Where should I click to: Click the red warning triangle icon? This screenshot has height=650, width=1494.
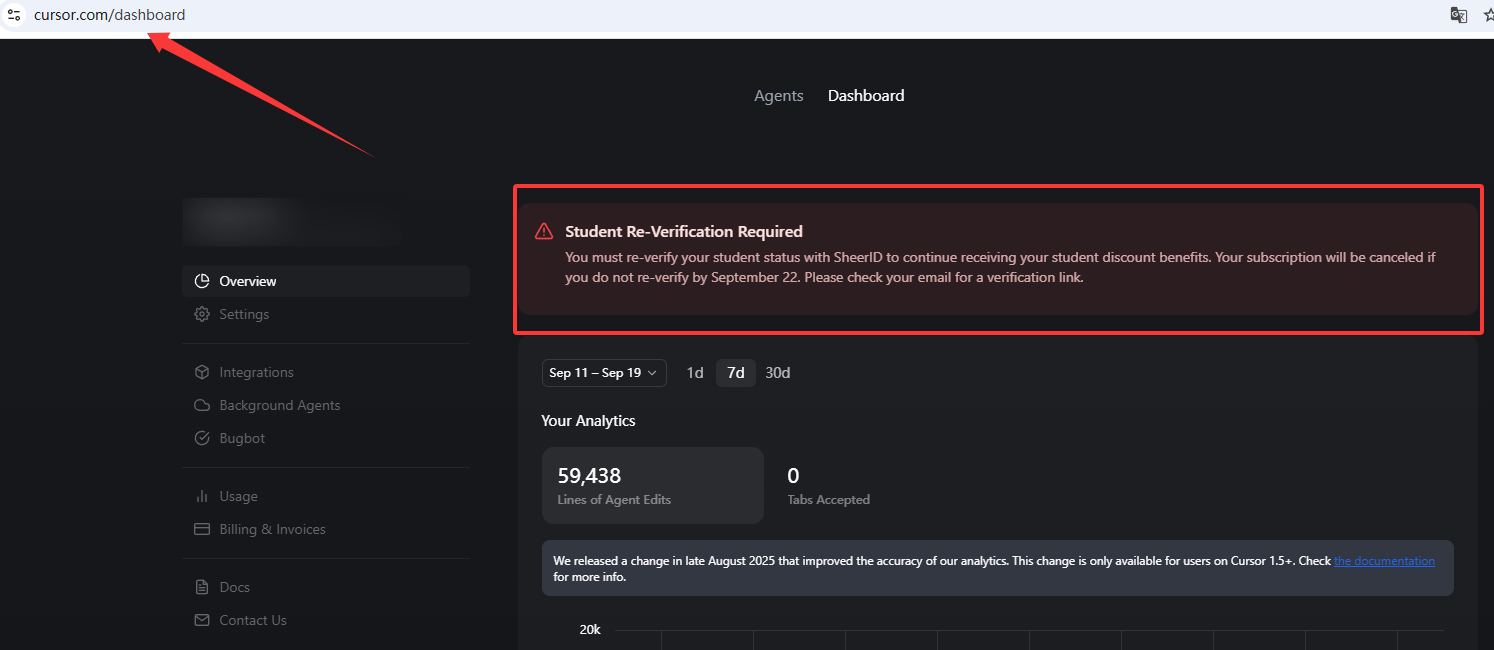pyautogui.click(x=544, y=231)
